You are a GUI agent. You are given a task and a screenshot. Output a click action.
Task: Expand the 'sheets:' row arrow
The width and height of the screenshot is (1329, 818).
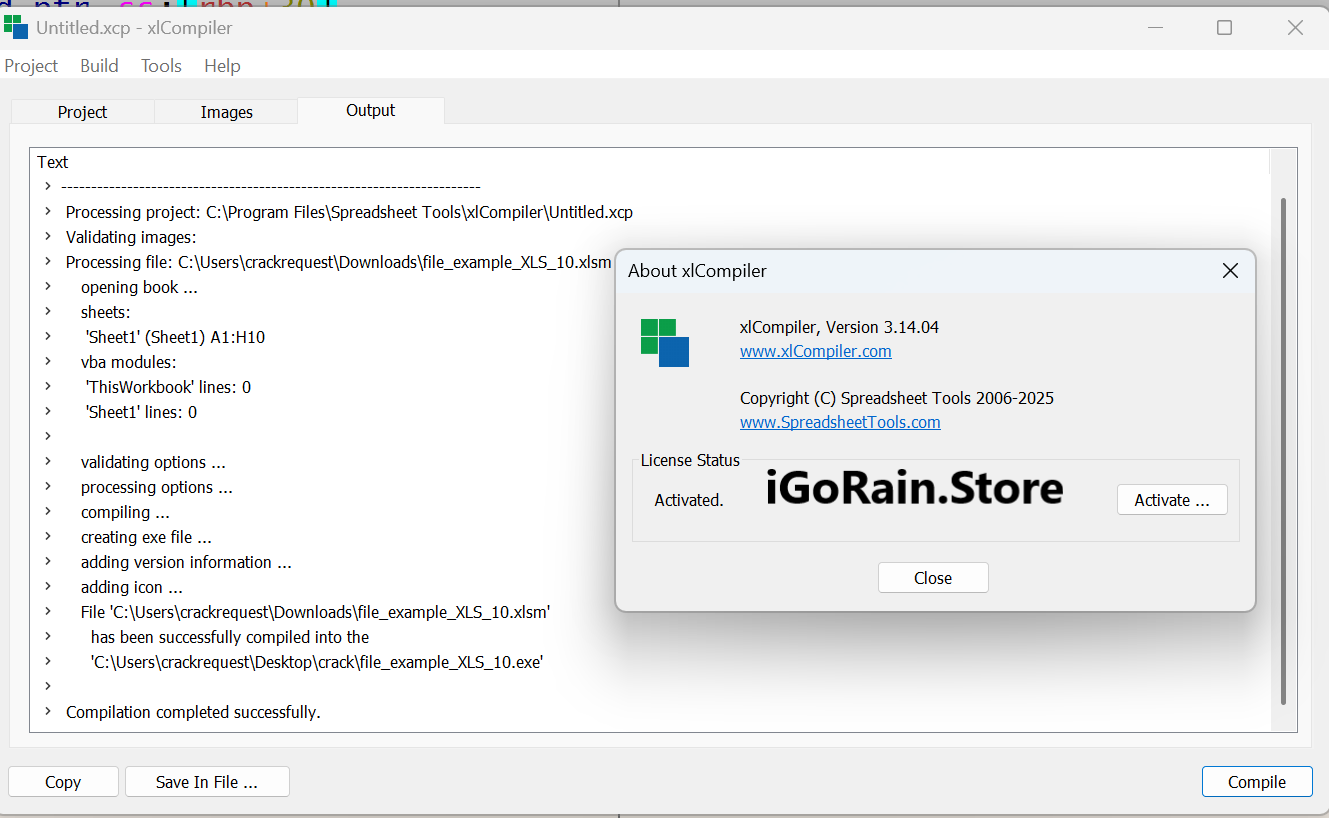pos(48,312)
